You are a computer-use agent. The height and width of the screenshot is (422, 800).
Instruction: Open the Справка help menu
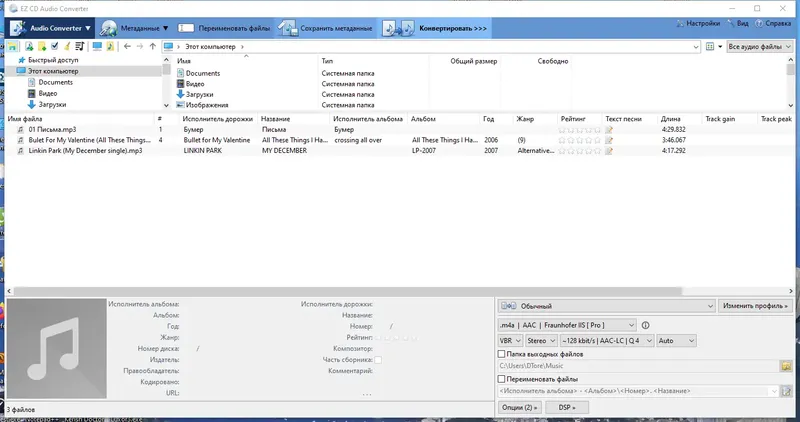coord(773,23)
